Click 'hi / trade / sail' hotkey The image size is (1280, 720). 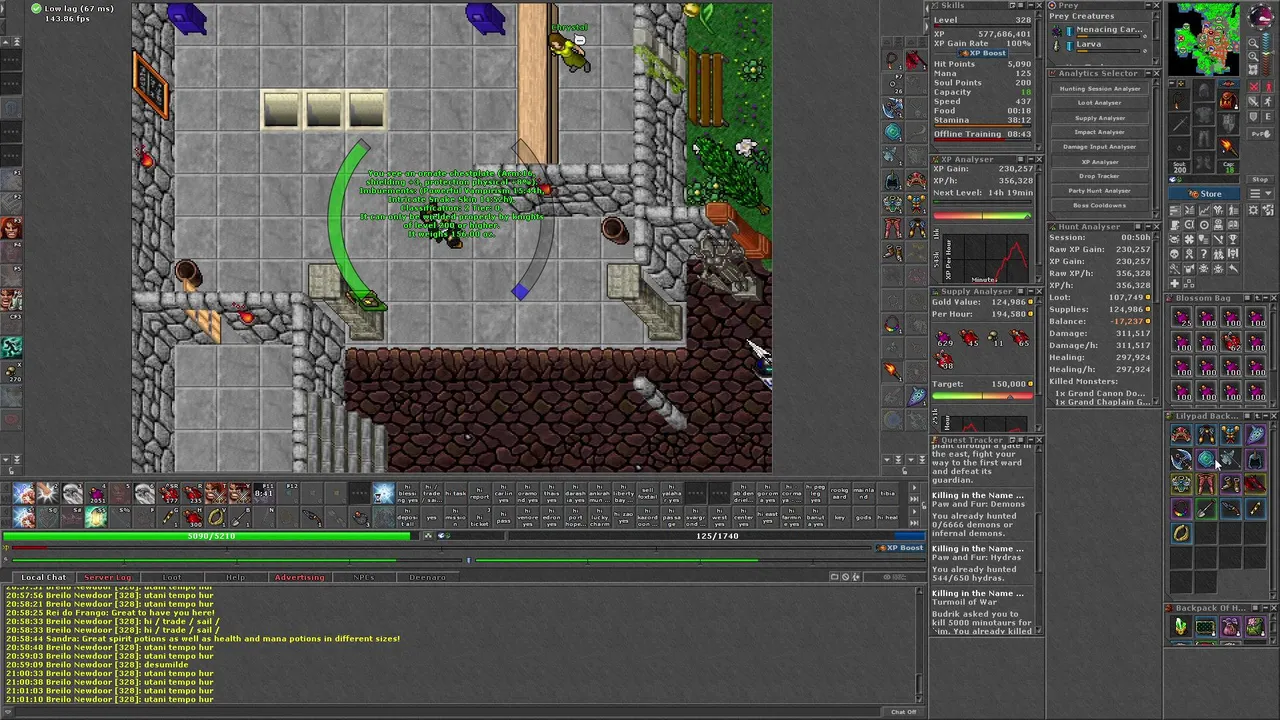[x=431, y=493]
